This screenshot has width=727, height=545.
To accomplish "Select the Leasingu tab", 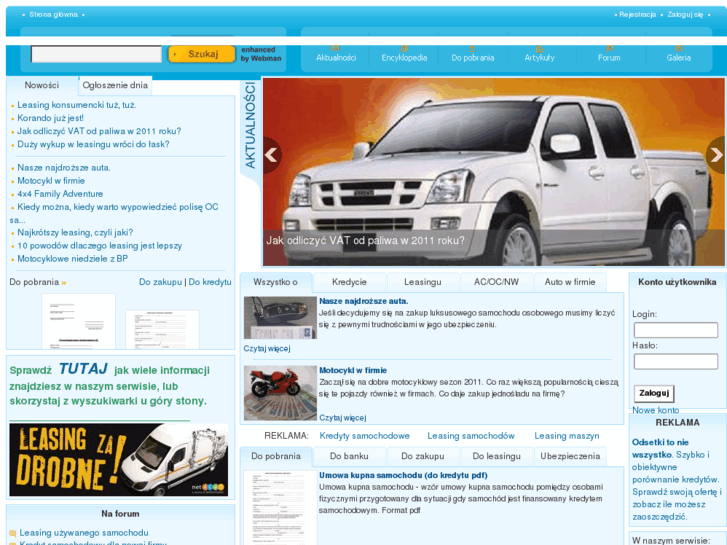I will tap(422, 282).
